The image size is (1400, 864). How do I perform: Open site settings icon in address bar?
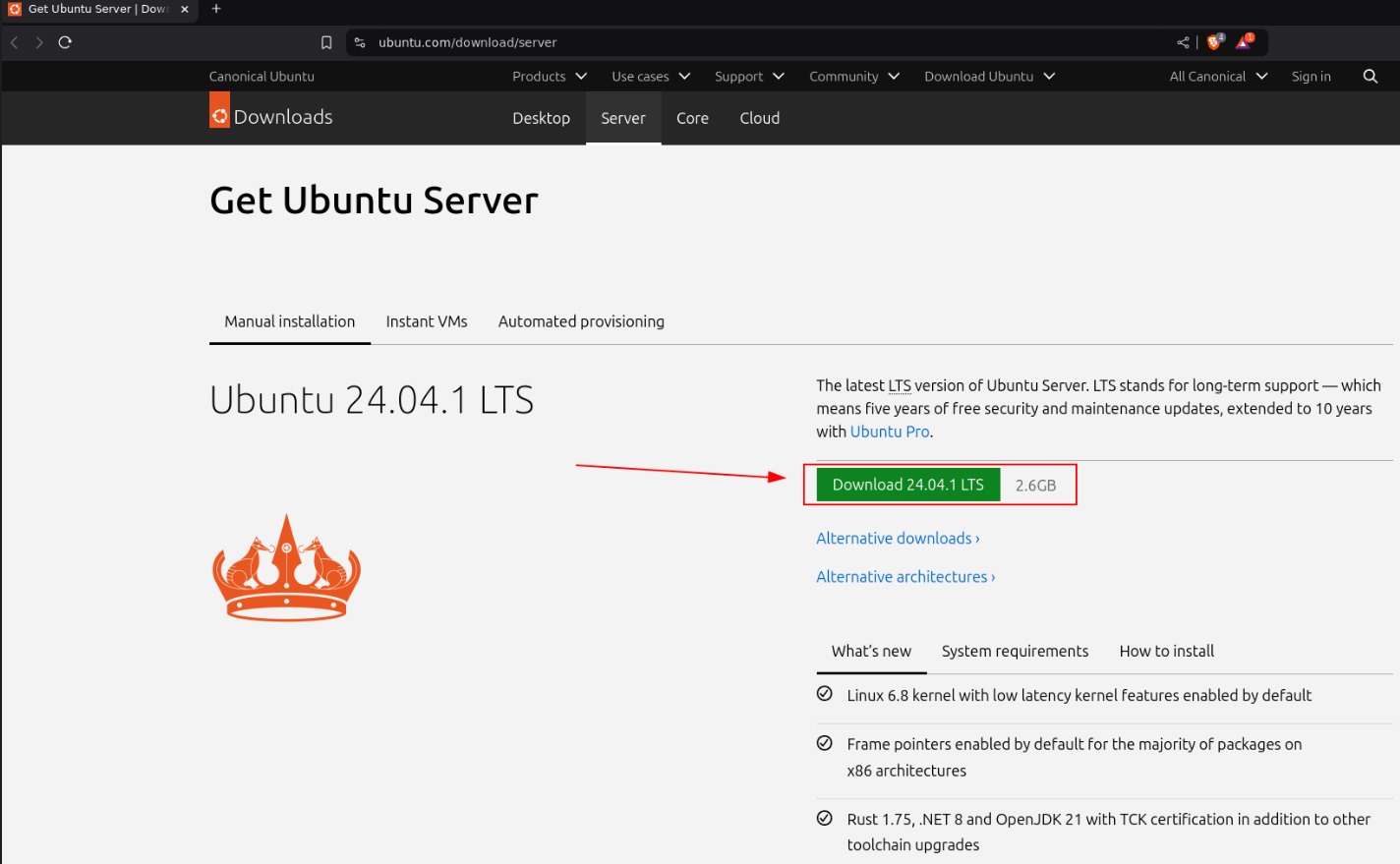coord(360,42)
